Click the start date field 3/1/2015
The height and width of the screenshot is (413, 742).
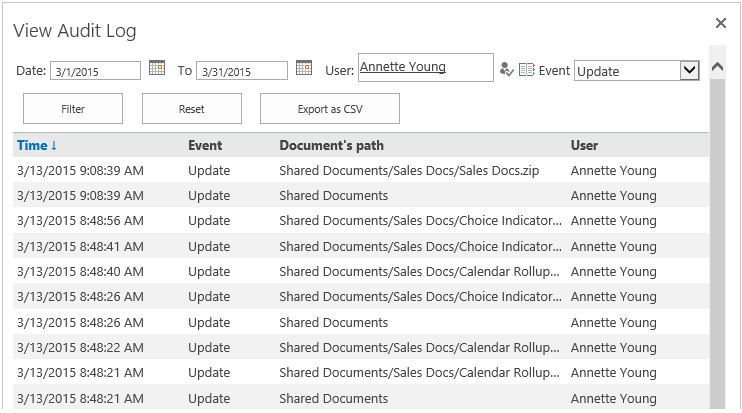click(x=95, y=71)
